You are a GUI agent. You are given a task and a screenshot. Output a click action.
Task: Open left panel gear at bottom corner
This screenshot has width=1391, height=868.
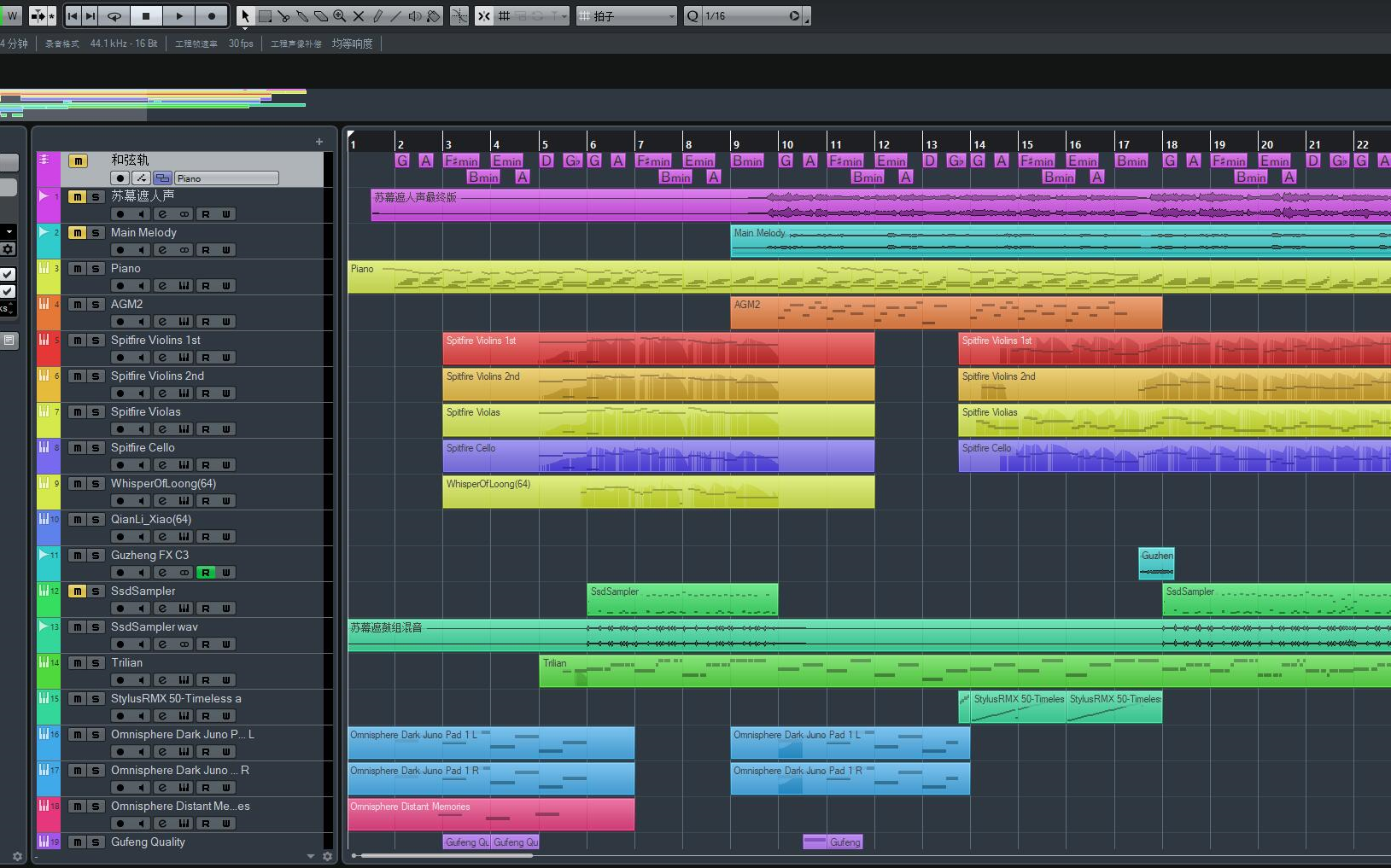(17, 856)
